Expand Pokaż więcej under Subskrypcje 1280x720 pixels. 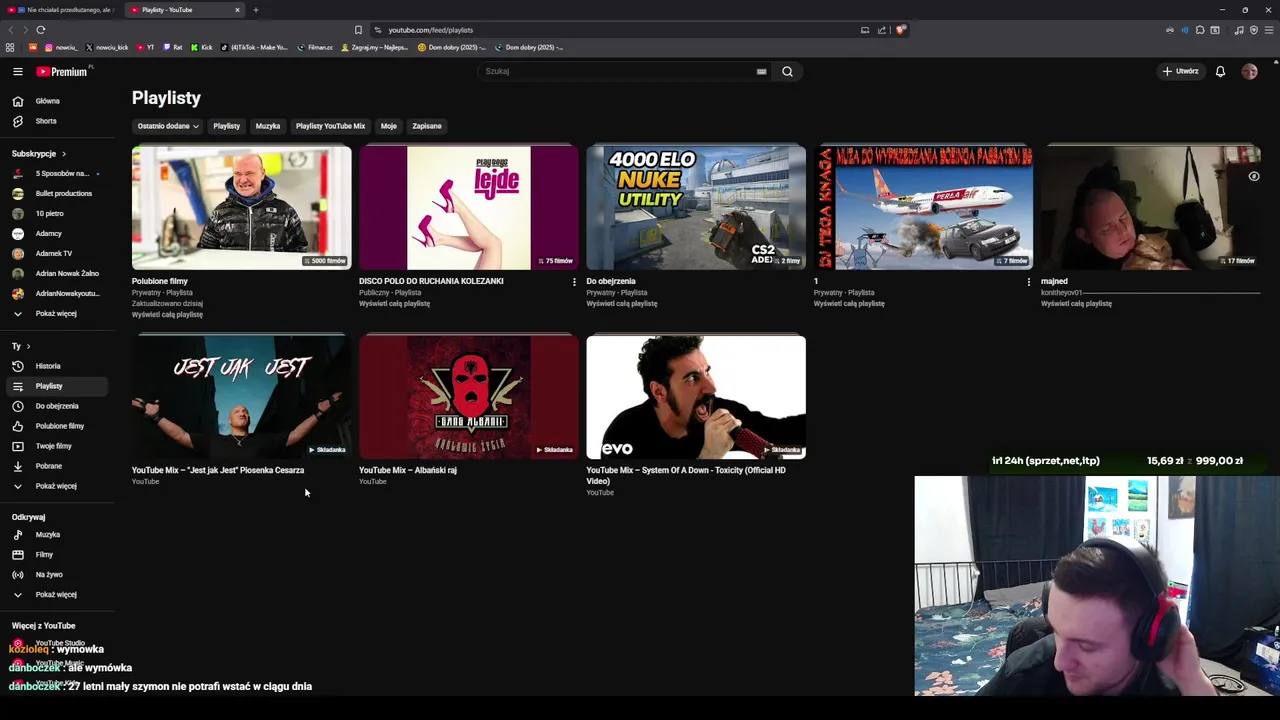(56, 314)
